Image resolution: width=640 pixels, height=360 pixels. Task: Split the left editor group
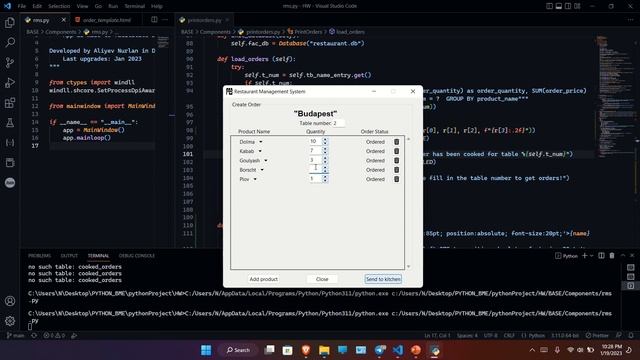[x=154, y=20]
